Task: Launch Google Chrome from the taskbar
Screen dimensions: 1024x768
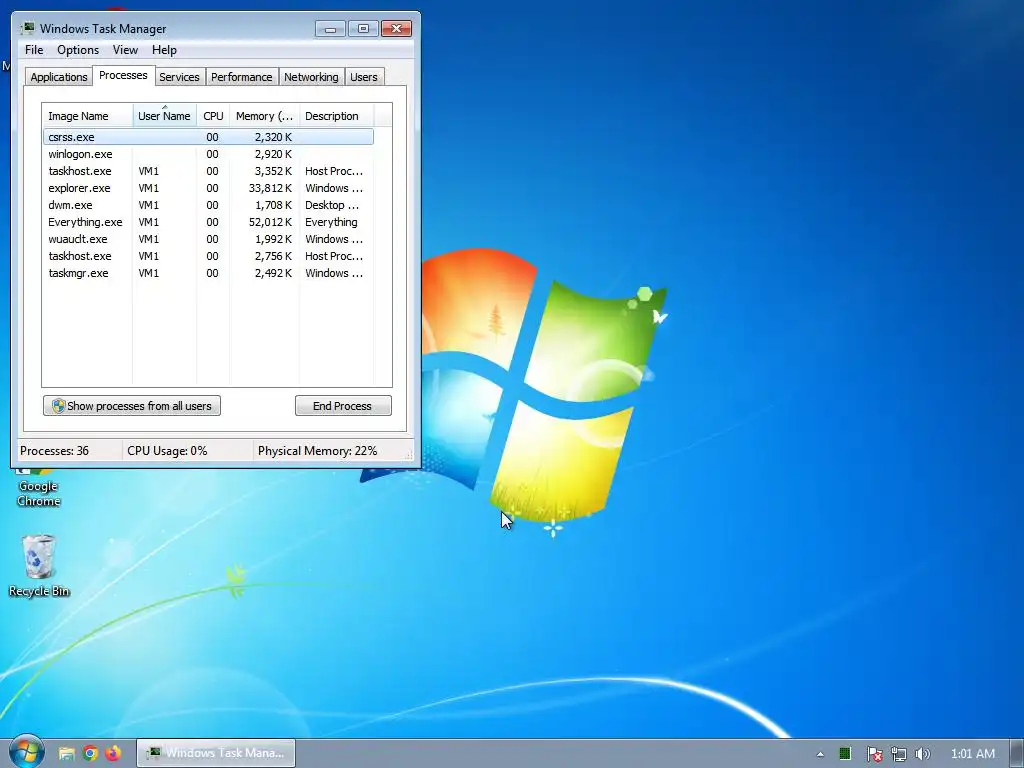Action: pos(90,753)
